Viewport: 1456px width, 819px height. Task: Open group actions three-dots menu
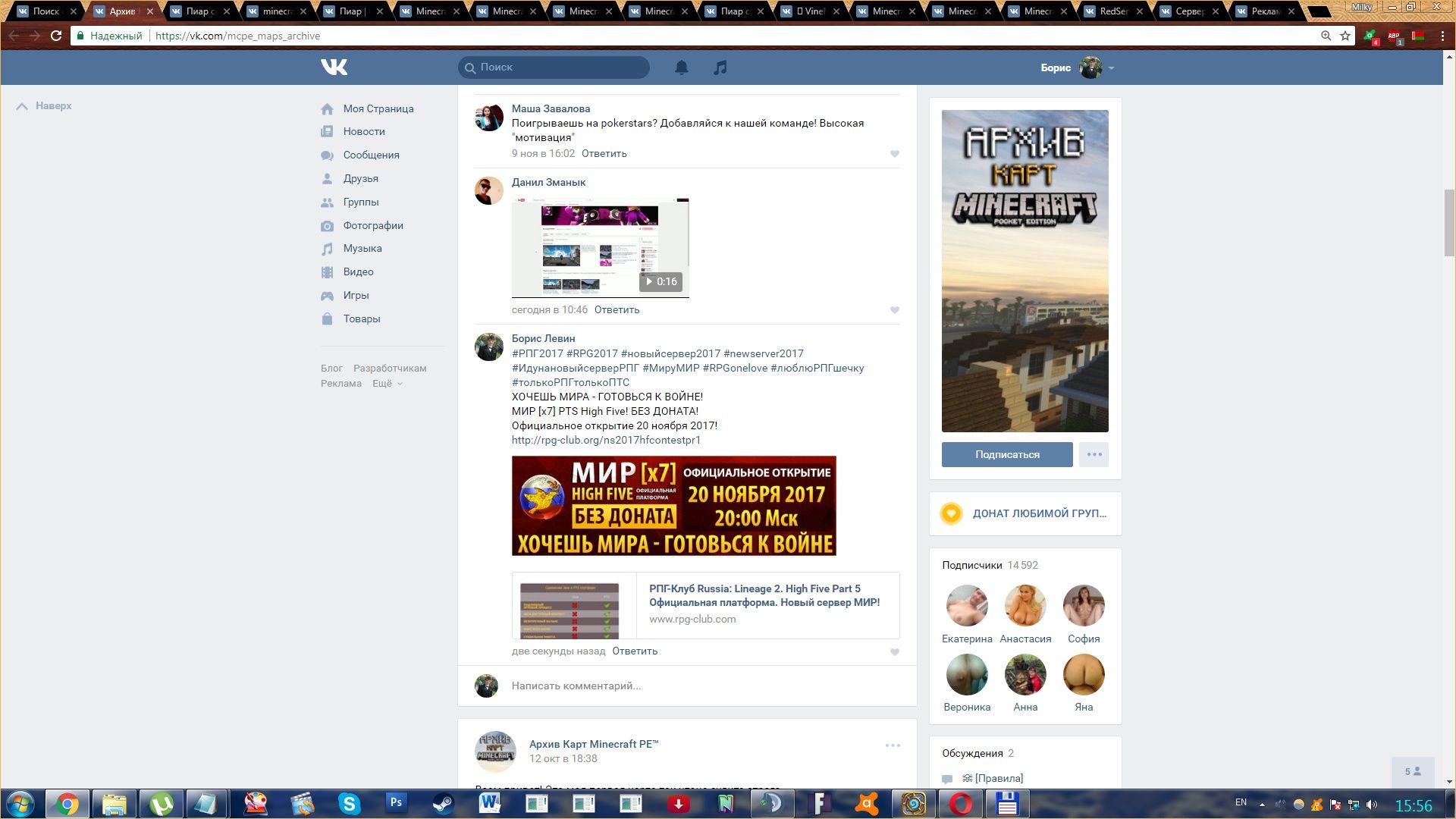(1094, 454)
